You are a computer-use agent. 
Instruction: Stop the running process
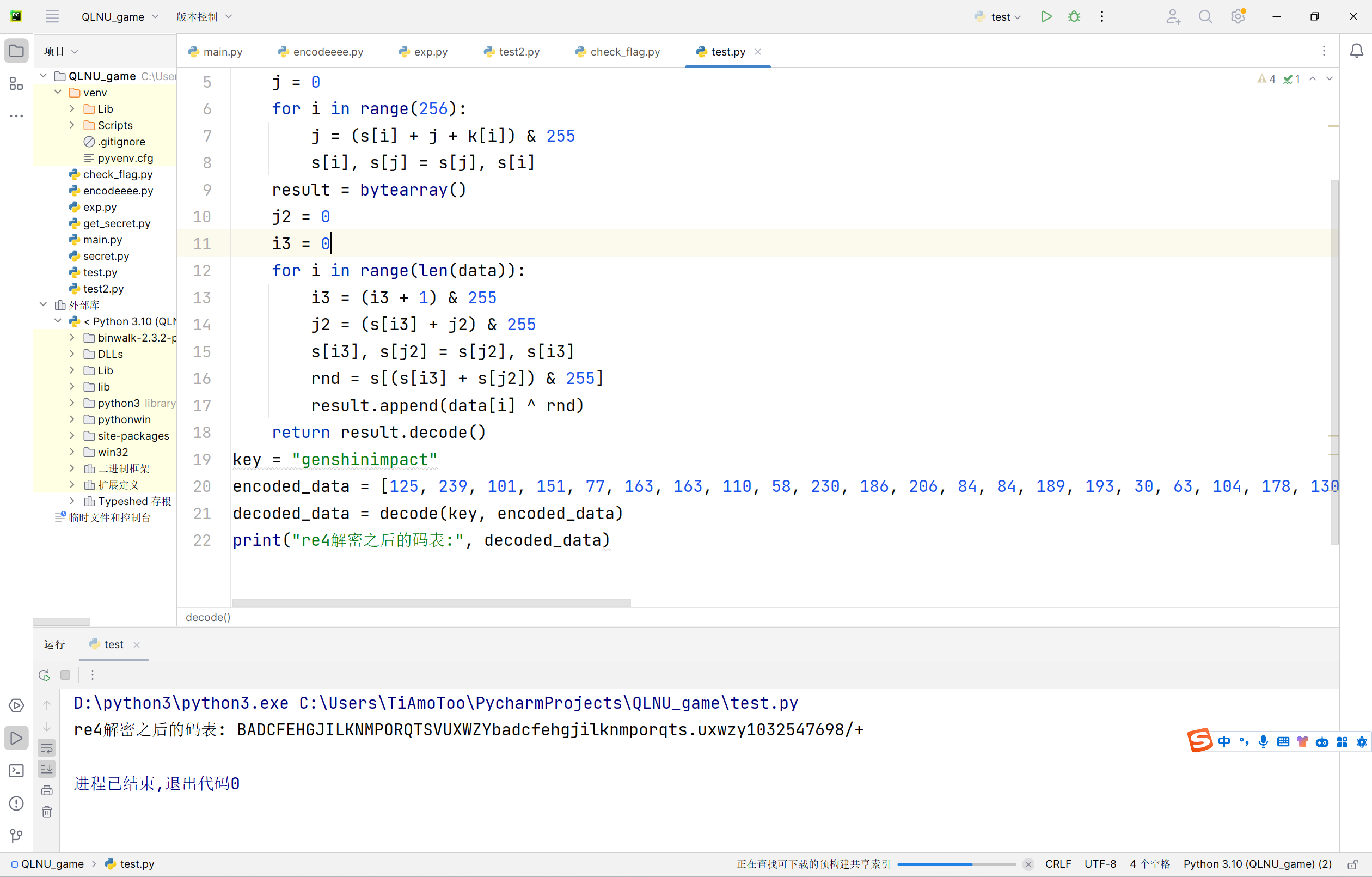[65, 675]
